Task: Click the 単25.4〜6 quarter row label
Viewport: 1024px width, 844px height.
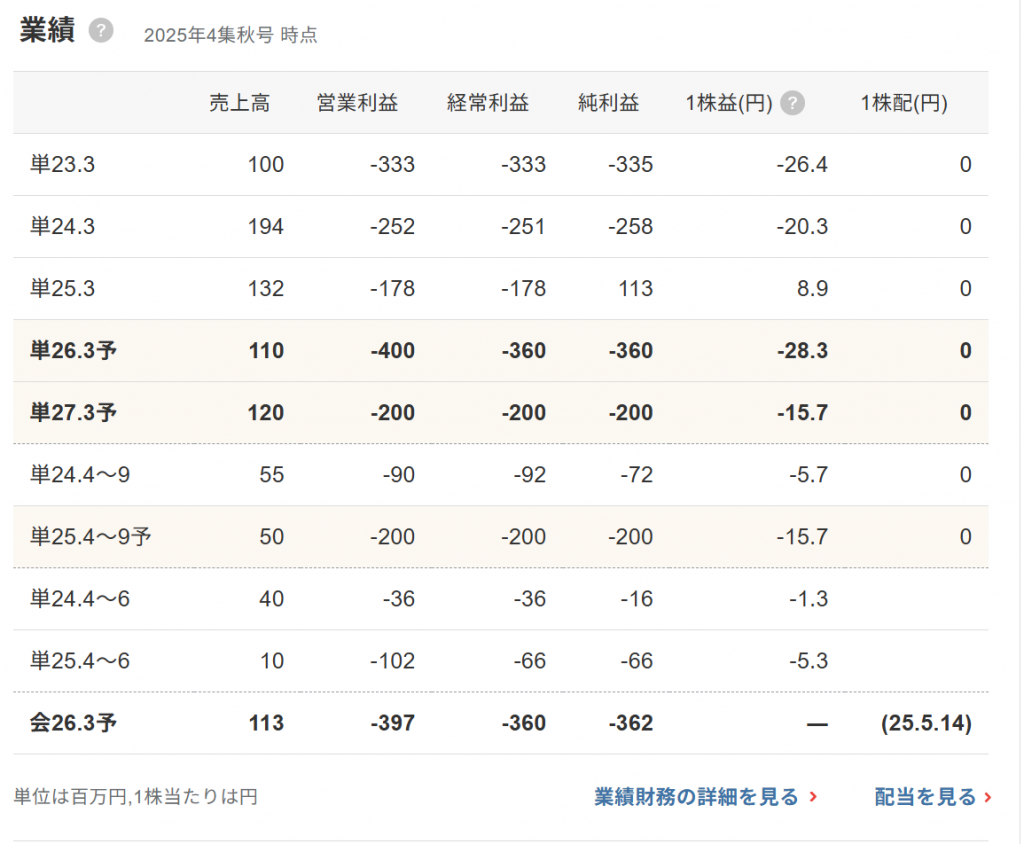Action: (x=79, y=661)
